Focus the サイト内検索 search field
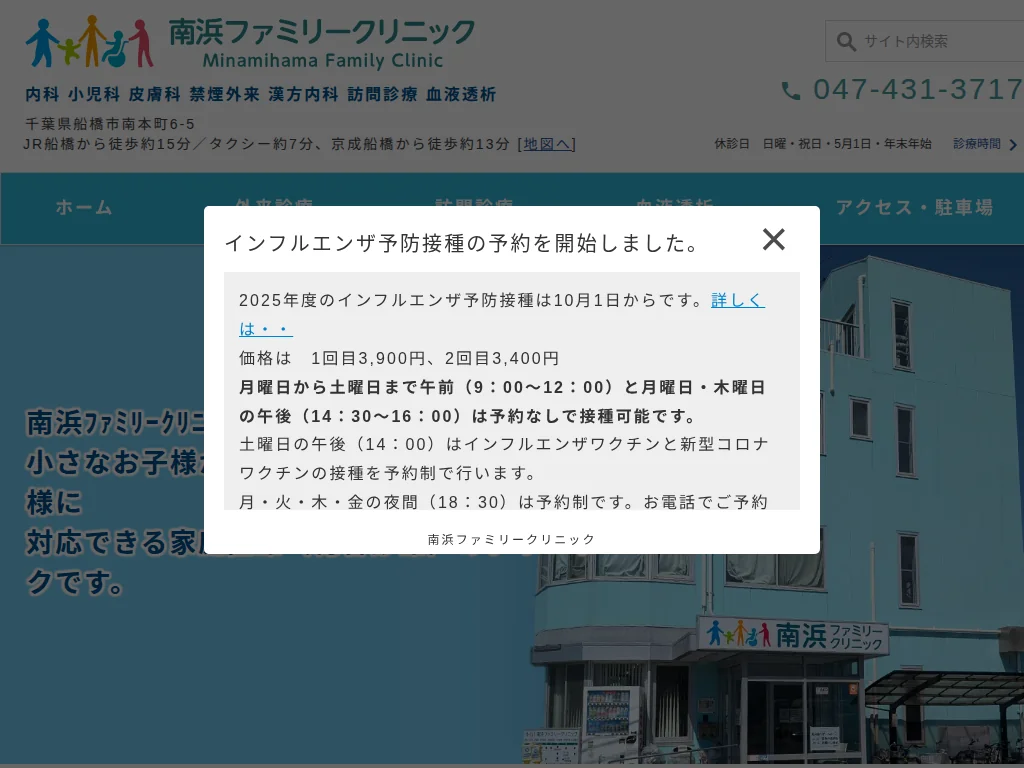1024x768 pixels. point(925,41)
